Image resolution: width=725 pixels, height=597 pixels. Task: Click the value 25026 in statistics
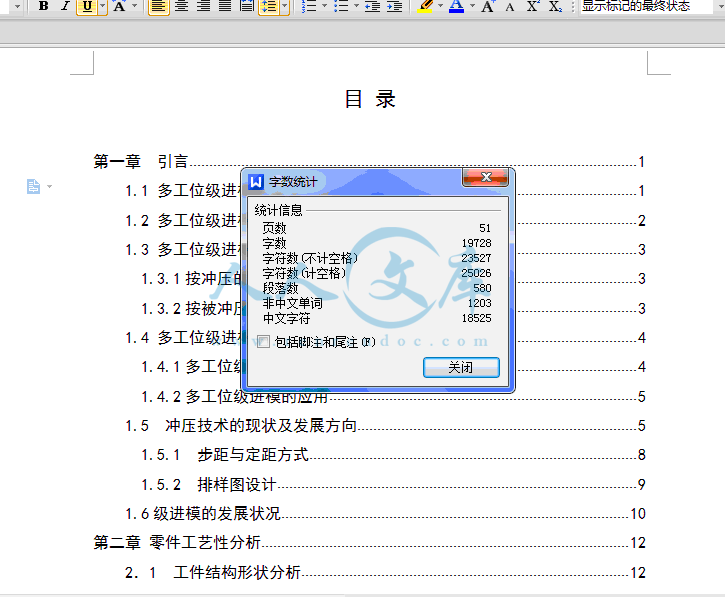coord(476,273)
